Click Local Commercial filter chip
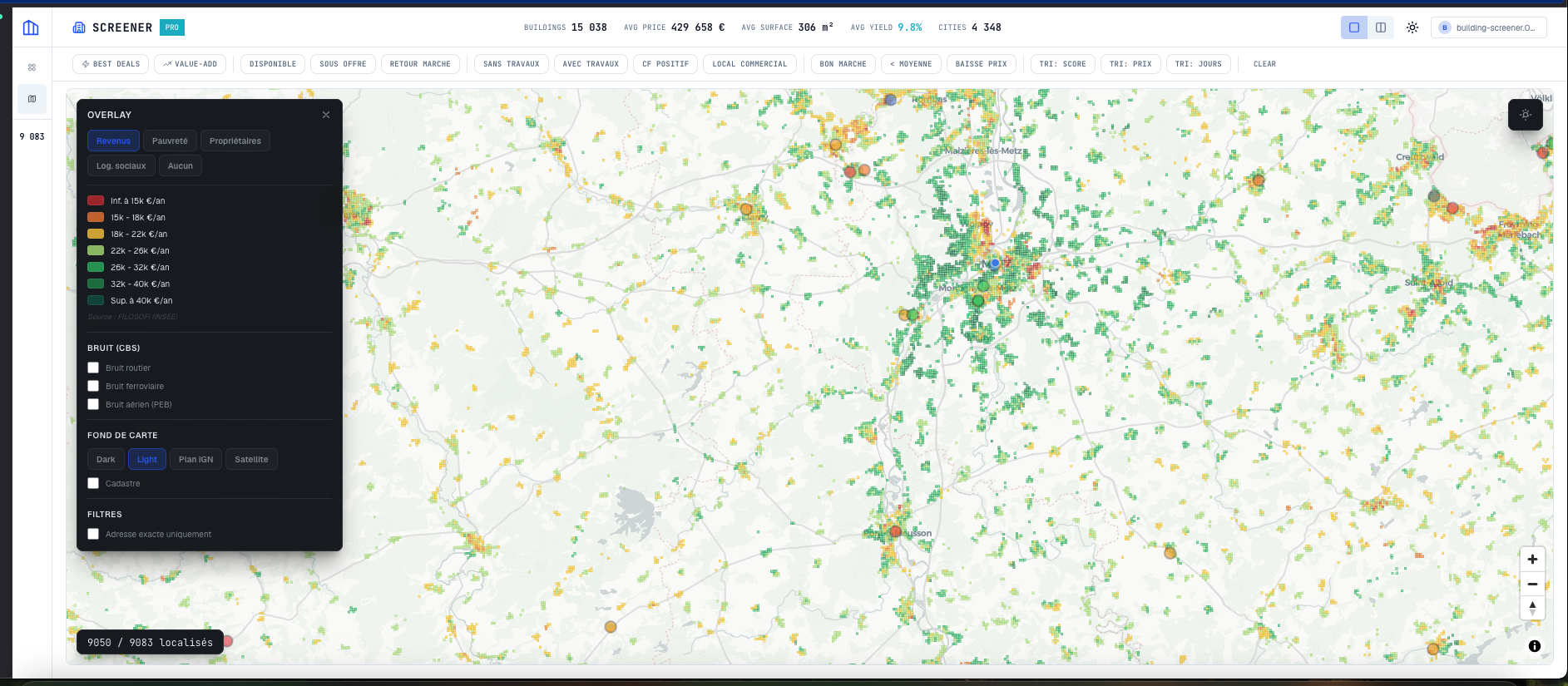Screen dimensions: 1568x686 (x=749, y=64)
